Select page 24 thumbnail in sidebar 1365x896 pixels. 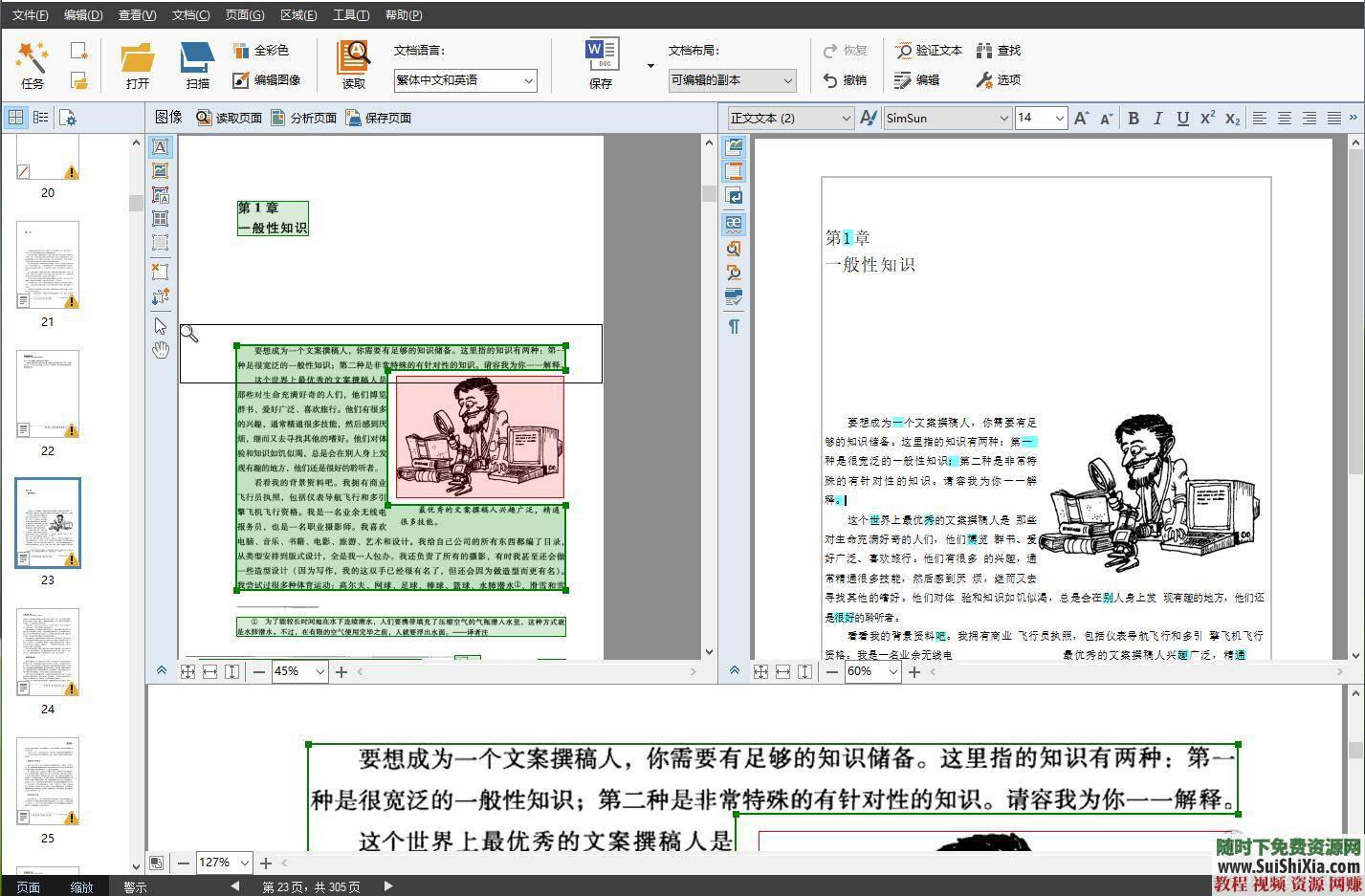47,653
